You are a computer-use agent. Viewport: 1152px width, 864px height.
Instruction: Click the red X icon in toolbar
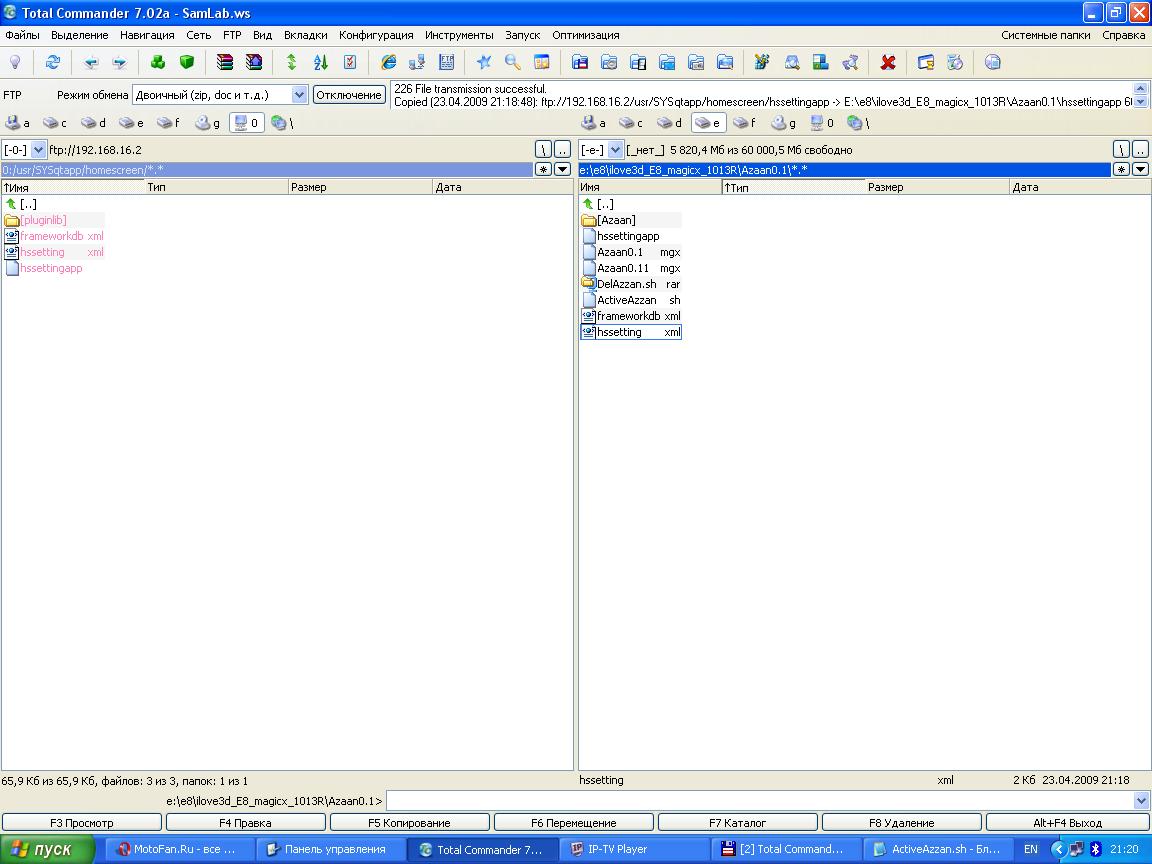(888, 62)
